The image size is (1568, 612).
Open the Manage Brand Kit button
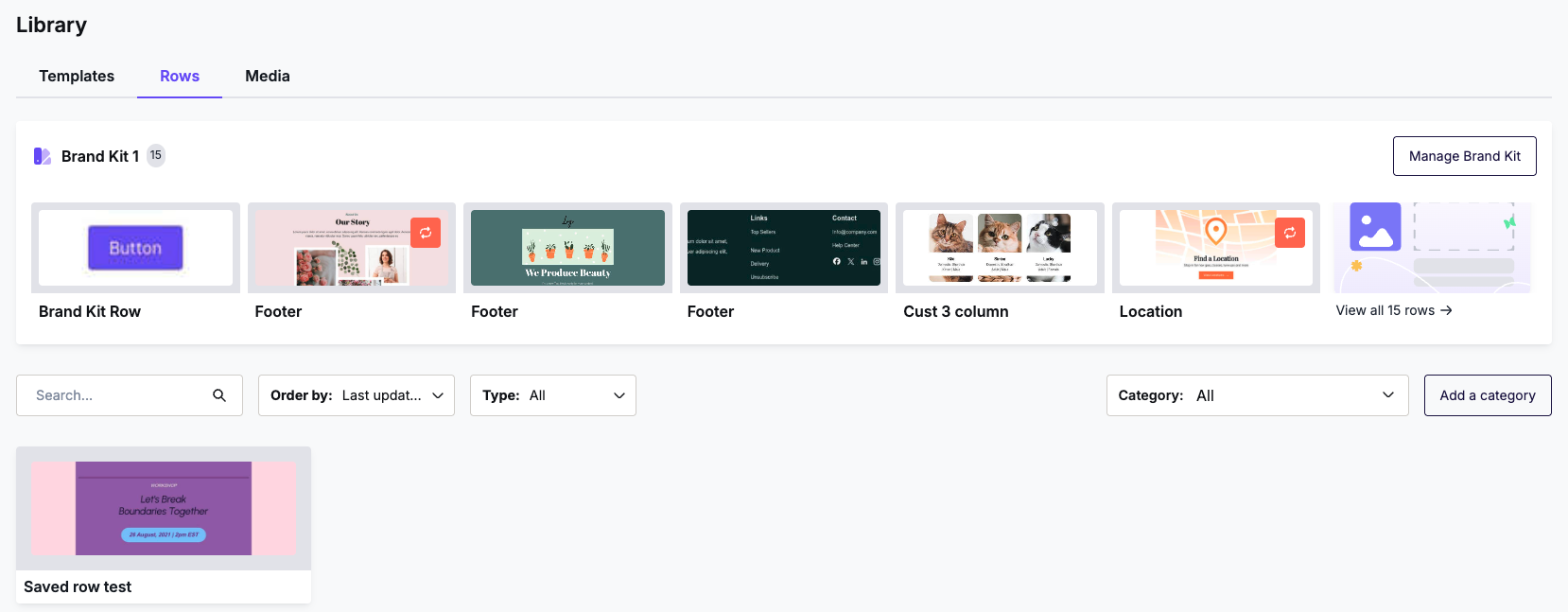1465,156
